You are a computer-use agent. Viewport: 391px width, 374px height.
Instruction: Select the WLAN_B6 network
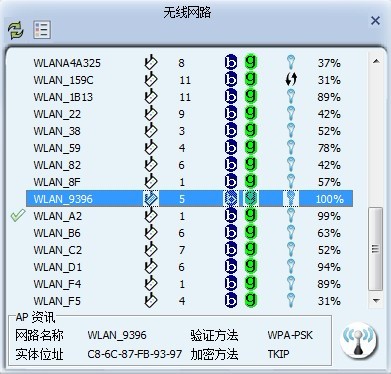coord(57,233)
